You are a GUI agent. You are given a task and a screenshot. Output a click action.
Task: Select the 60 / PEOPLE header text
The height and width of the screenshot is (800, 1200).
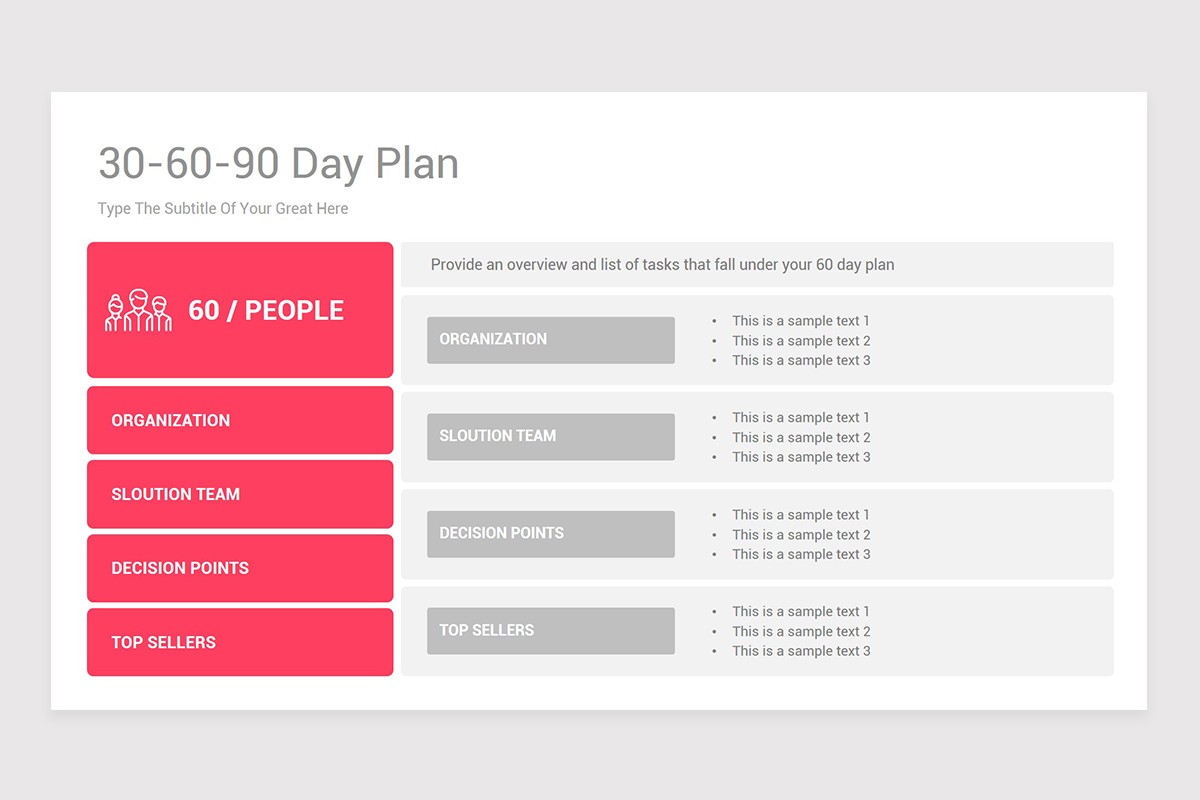pos(266,311)
